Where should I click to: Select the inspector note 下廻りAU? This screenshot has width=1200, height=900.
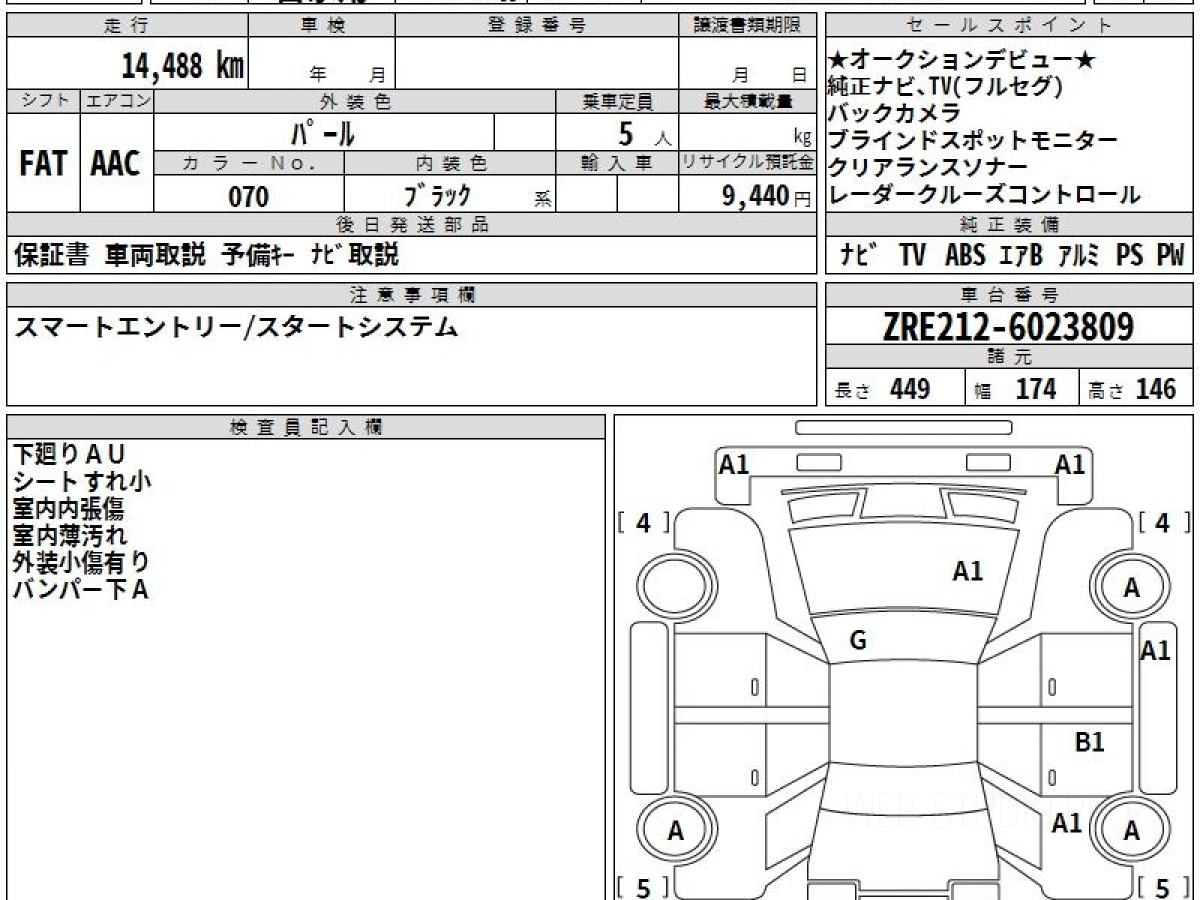(70, 455)
